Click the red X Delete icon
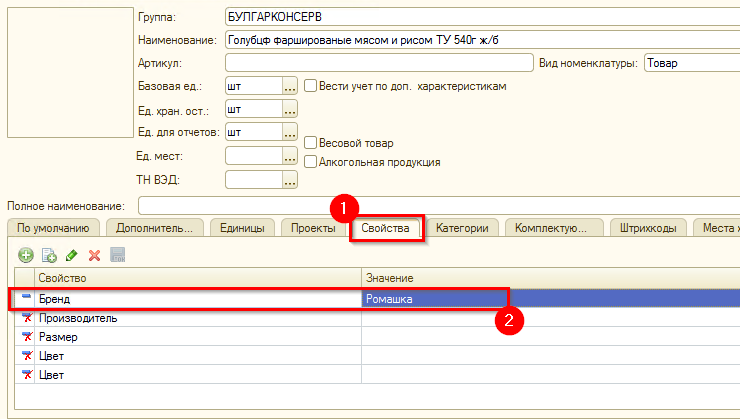This screenshot has height=419, width=740. point(95,257)
